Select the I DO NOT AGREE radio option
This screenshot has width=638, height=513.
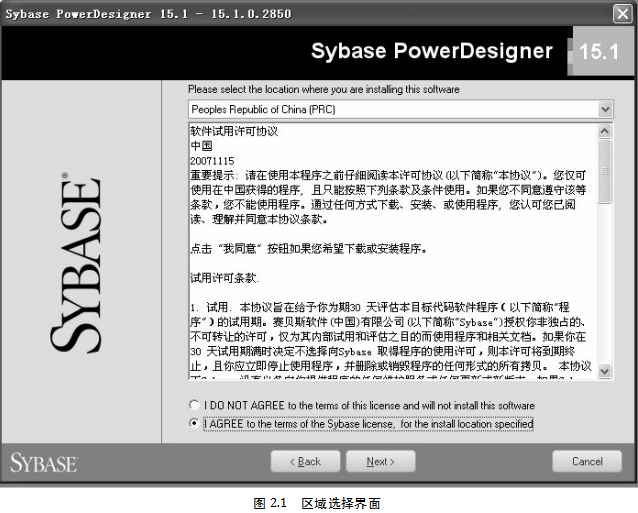pyautogui.click(x=194, y=405)
